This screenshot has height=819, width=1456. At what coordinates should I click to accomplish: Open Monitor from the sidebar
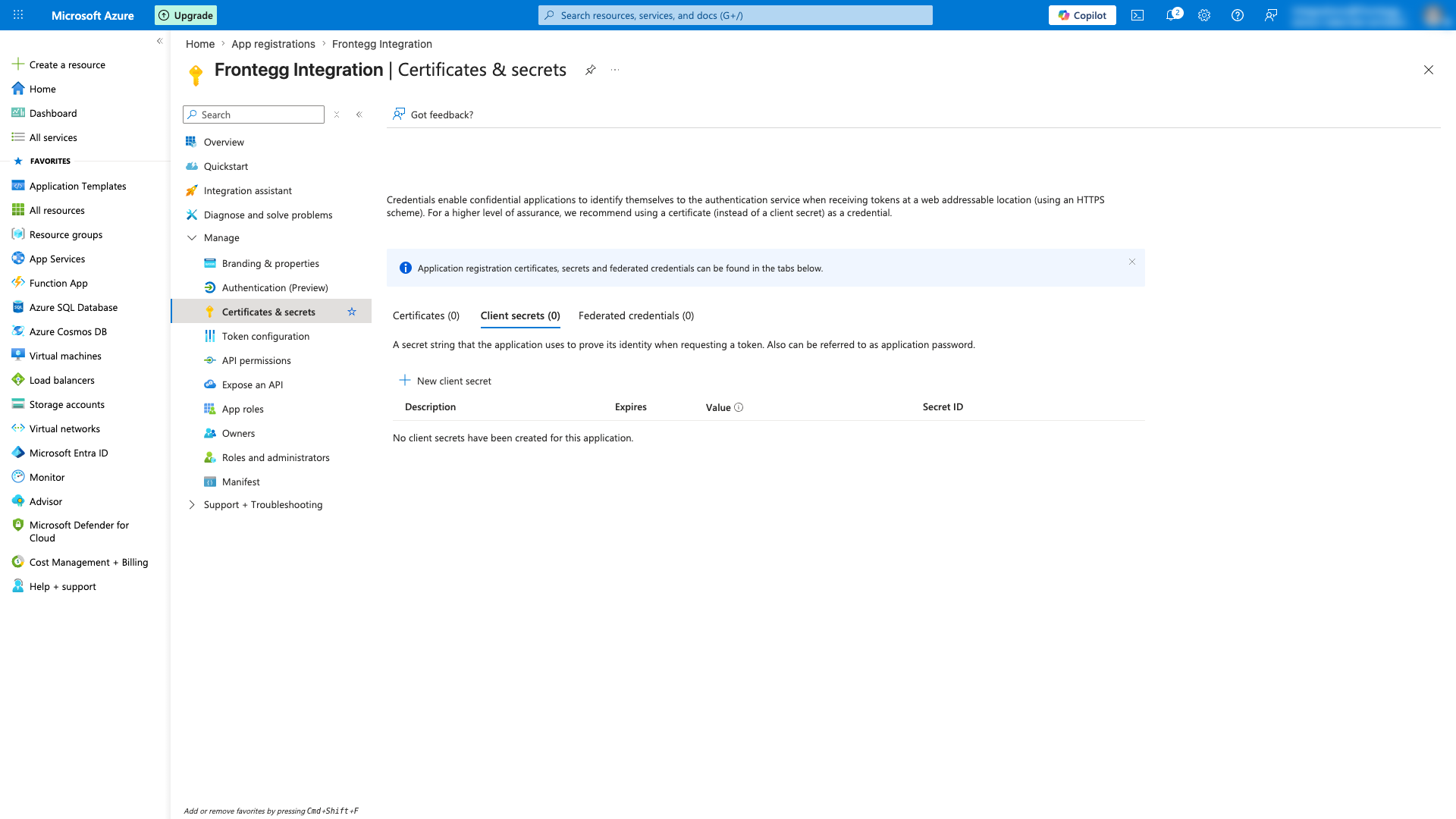(47, 477)
